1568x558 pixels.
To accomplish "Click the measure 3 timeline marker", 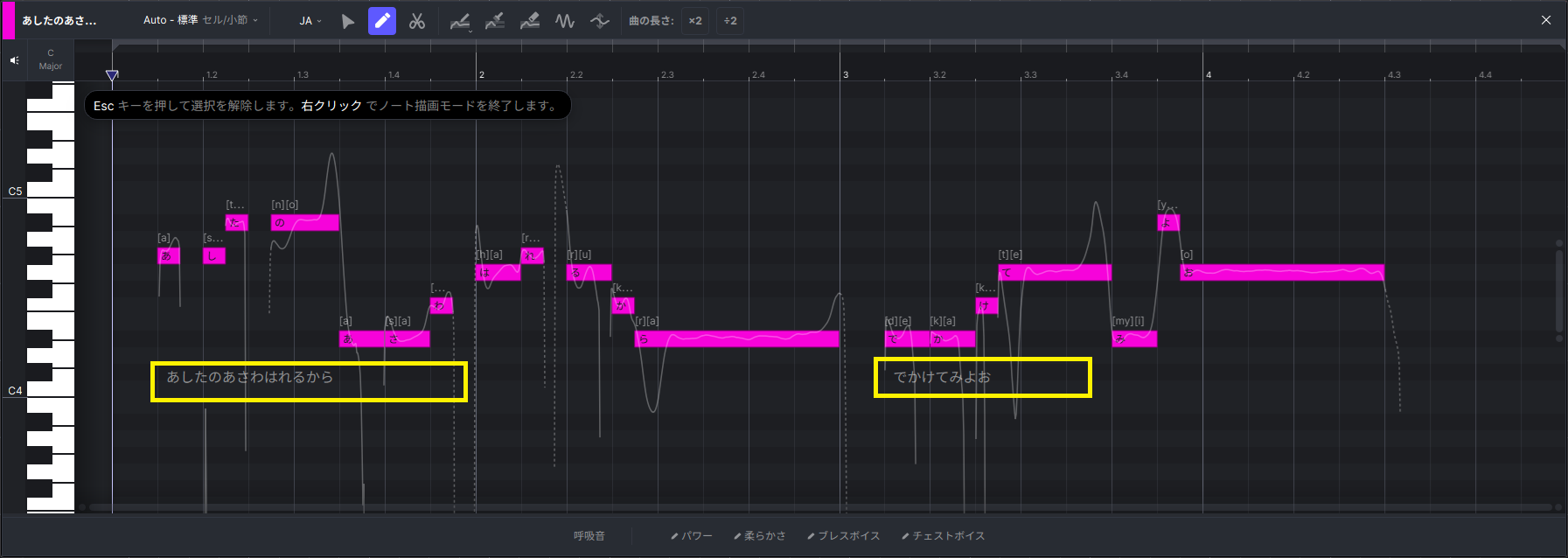I will (846, 75).
